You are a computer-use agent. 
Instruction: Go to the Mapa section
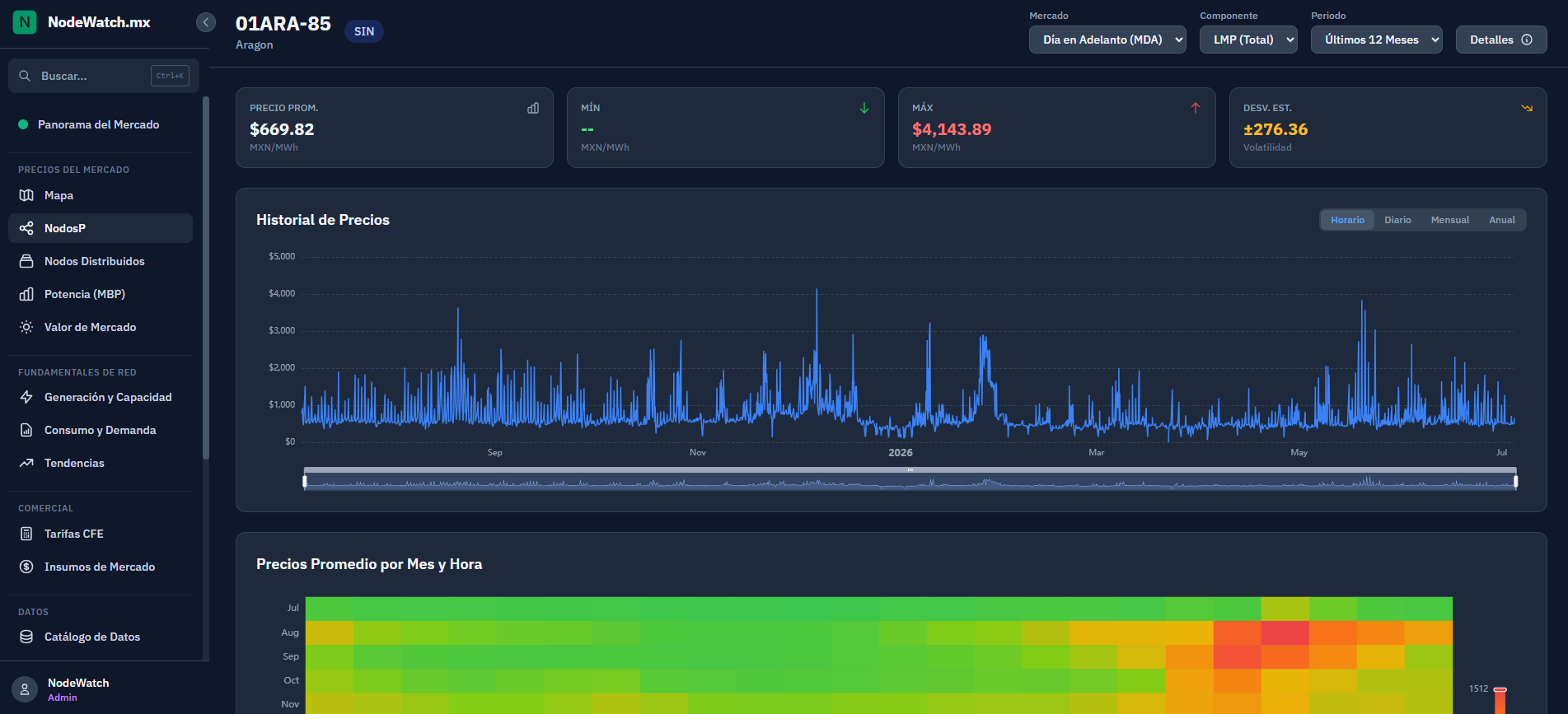pyautogui.click(x=101, y=195)
